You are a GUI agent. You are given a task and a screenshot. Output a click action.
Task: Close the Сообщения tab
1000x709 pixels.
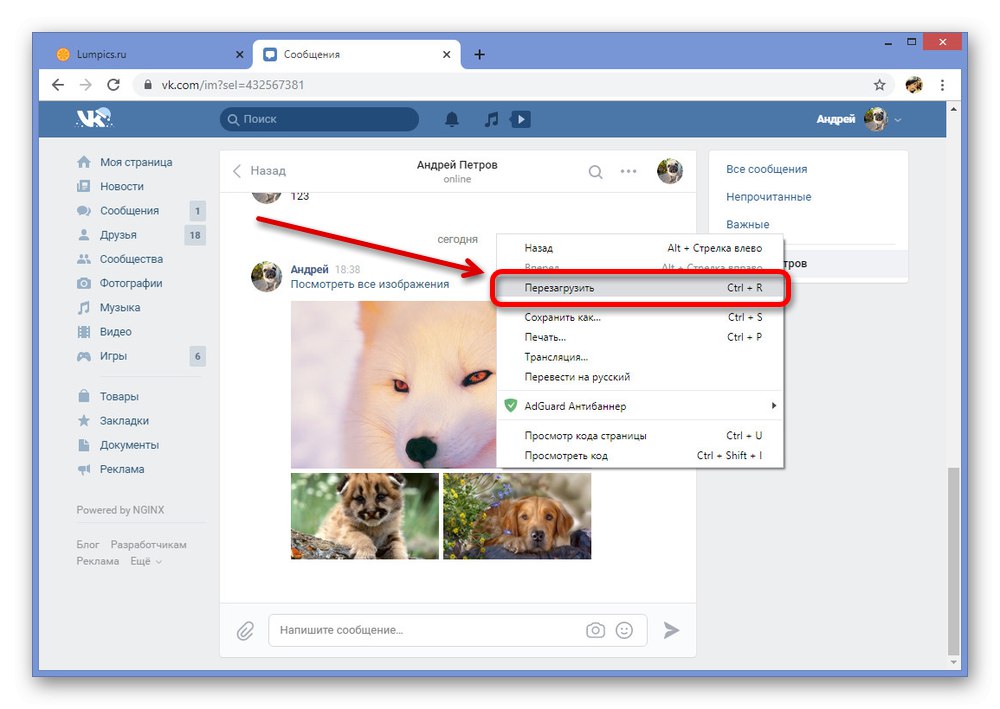(x=446, y=55)
